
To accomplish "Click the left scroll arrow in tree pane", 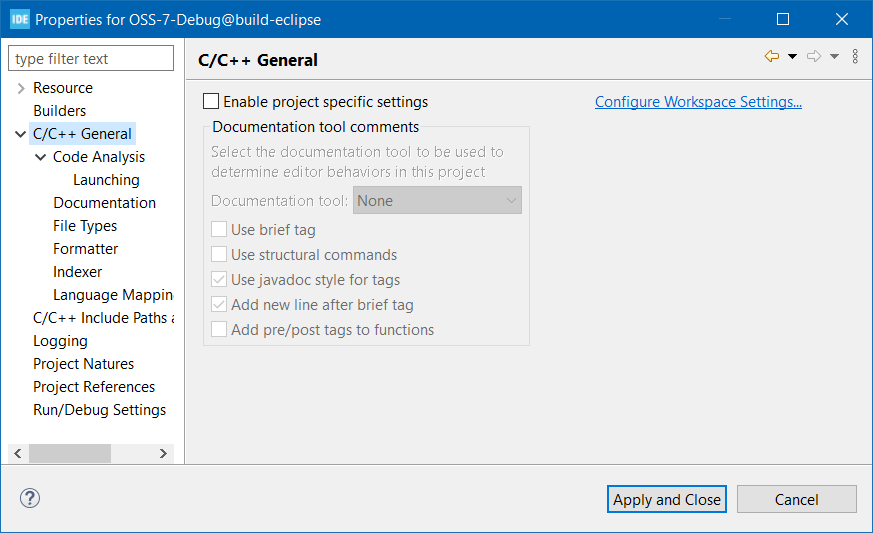I will pyautogui.click(x=18, y=453).
